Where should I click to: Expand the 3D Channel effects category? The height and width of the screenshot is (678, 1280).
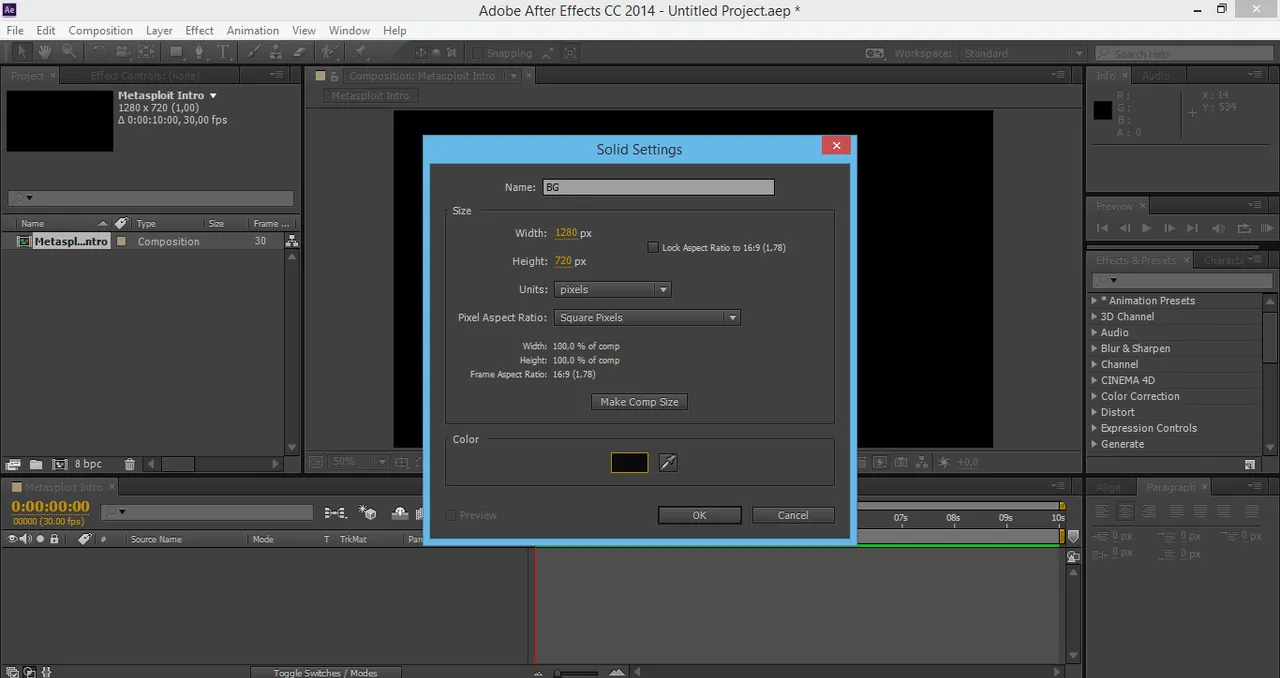point(1094,316)
